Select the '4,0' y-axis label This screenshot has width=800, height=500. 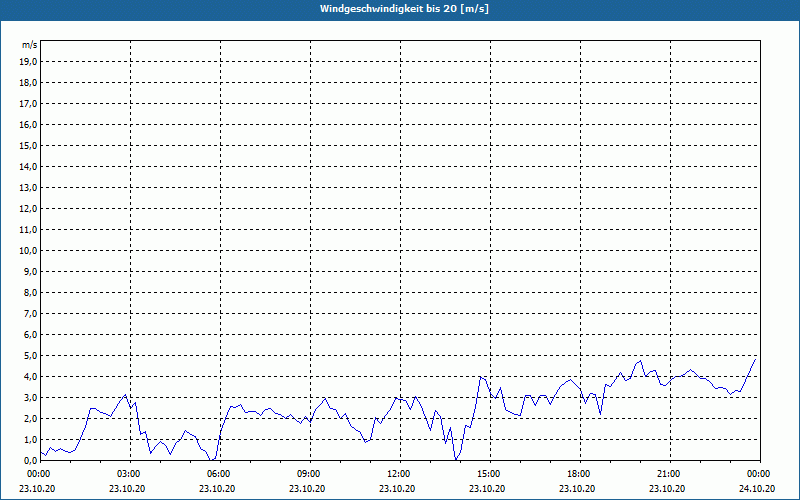click(x=30, y=377)
